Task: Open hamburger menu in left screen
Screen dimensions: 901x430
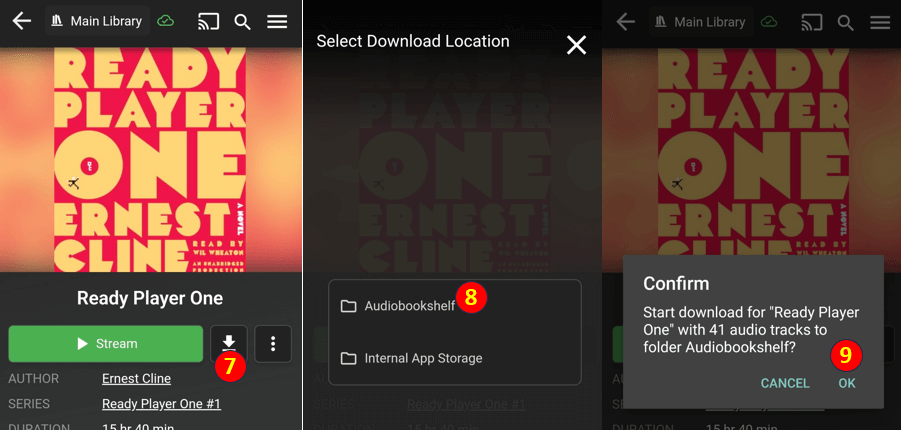Action: pos(277,21)
